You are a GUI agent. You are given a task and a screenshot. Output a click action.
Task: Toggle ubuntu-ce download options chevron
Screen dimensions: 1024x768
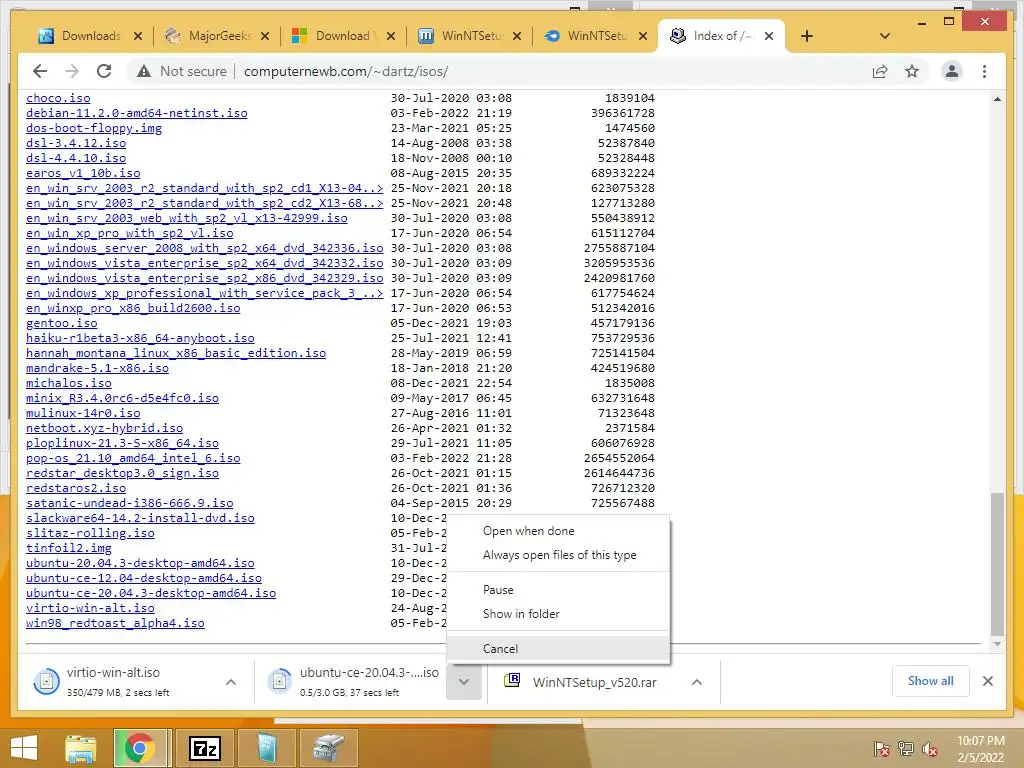464,682
